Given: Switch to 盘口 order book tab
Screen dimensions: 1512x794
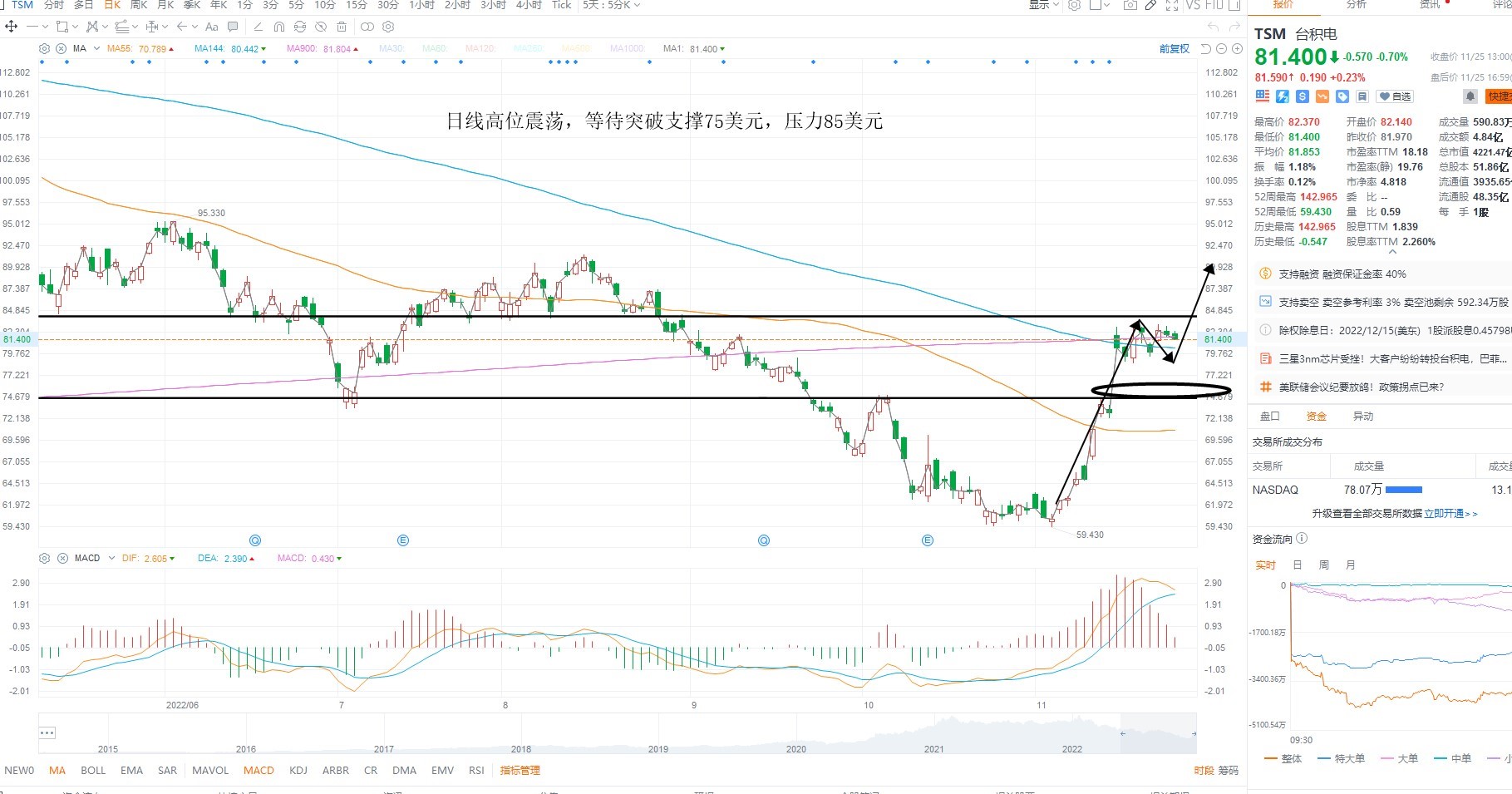Looking at the screenshot, I should coord(1270,417).
